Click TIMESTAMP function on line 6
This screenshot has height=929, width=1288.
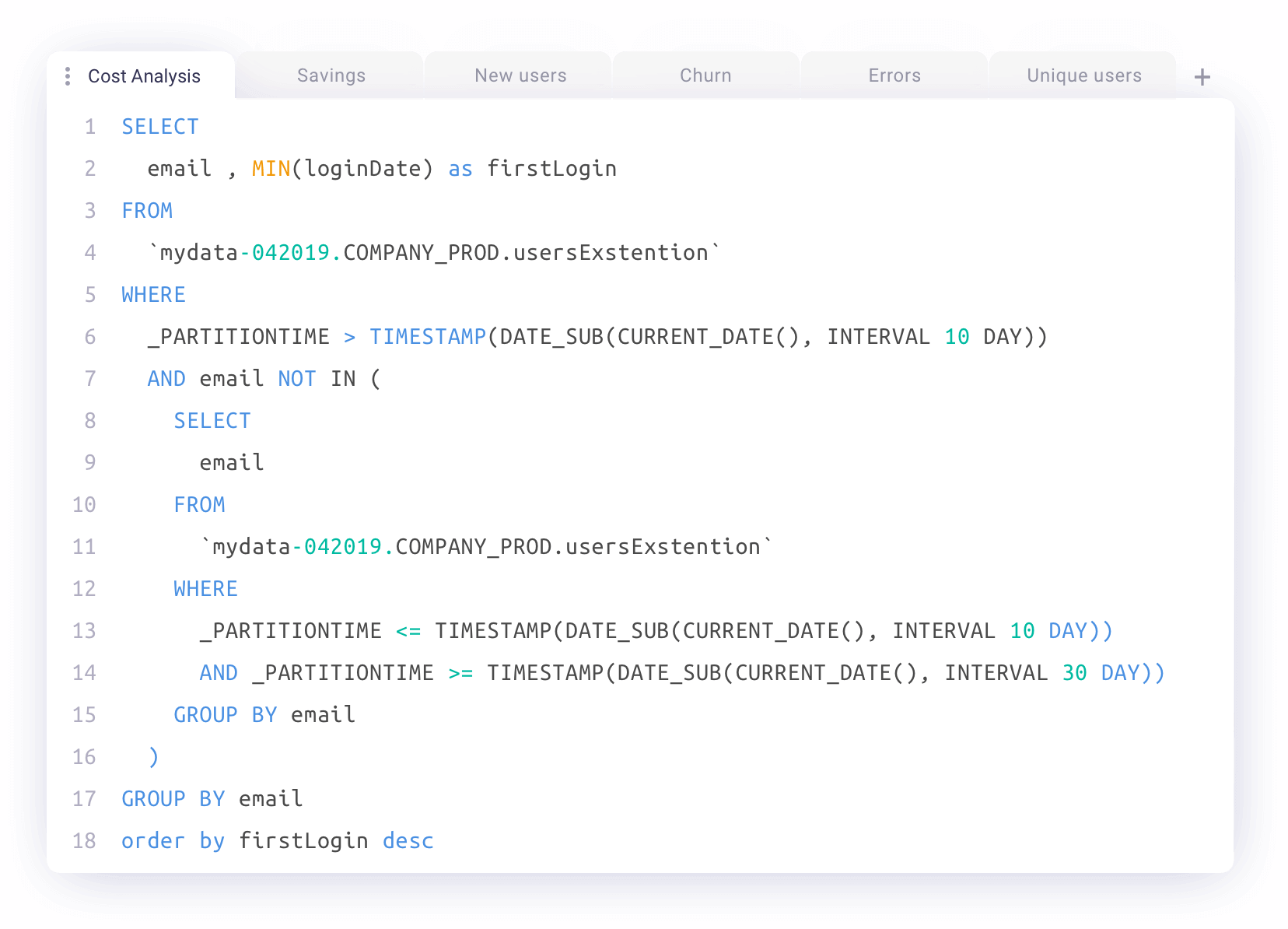click(x=428, y=337)
